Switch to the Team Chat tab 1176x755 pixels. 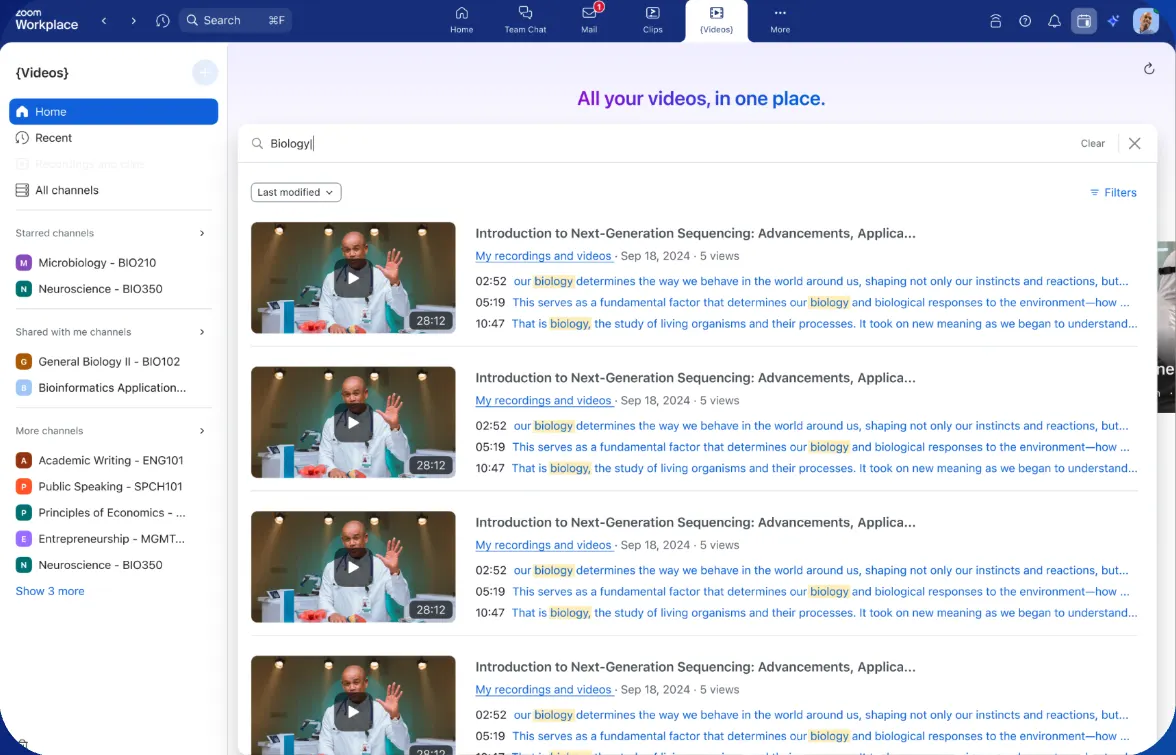525,20
